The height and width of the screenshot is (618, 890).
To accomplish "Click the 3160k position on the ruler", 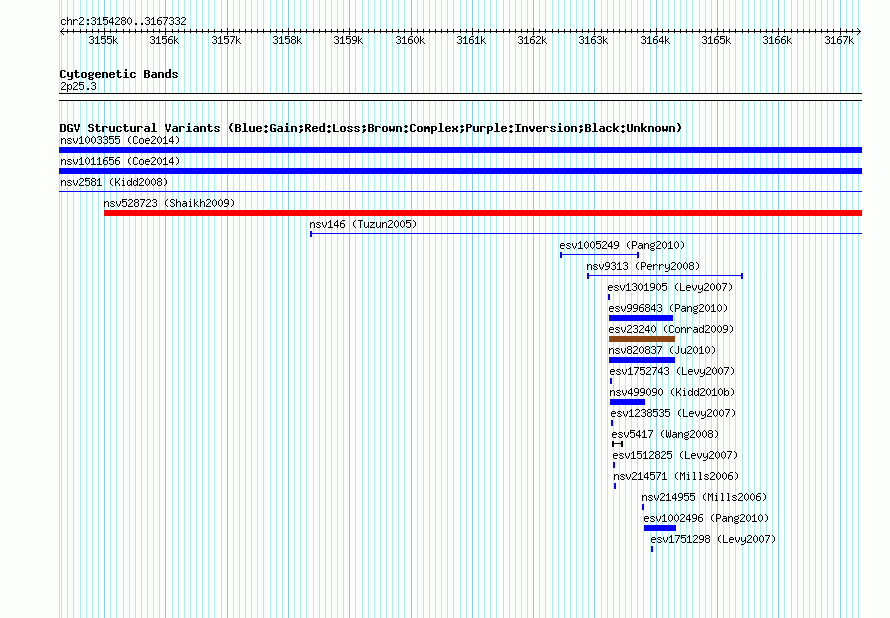I will click(x=410, y=40).
